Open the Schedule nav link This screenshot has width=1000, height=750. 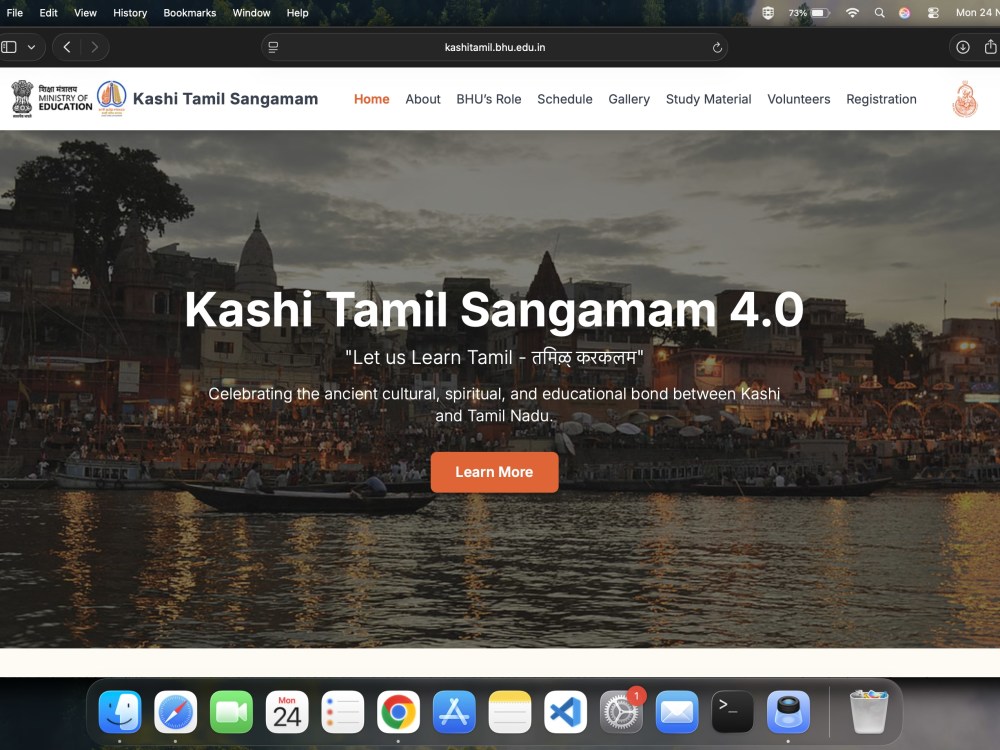564,99
